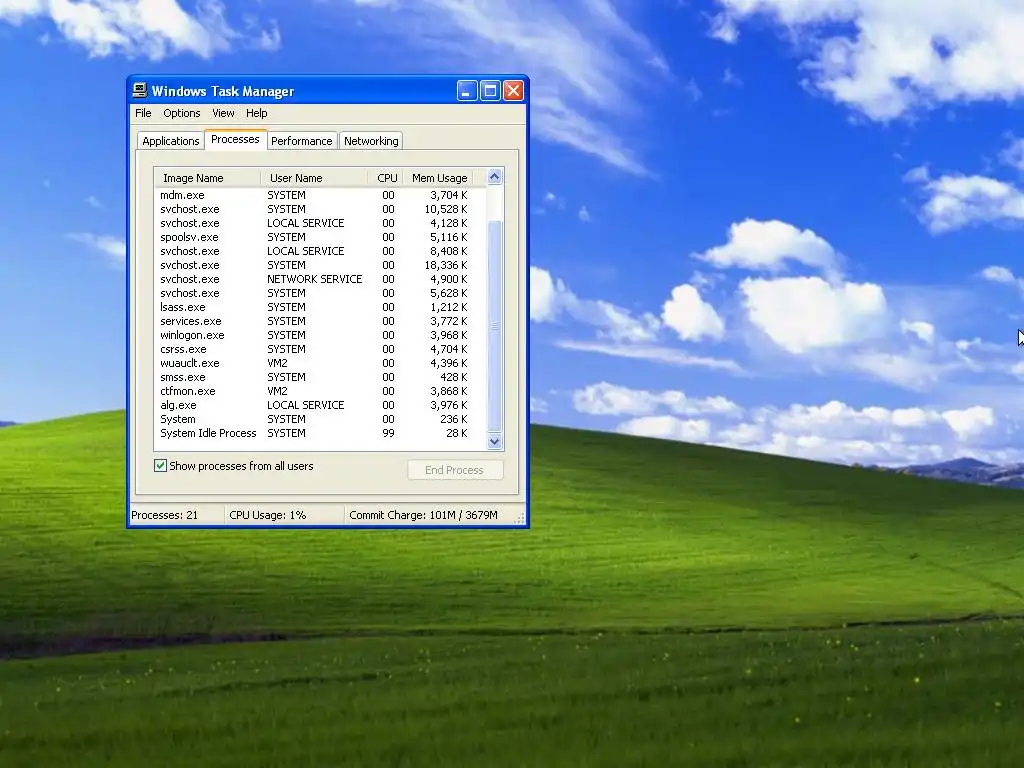Select the alg.exe process
This screenshot has height=768, width=1024.
320,406
